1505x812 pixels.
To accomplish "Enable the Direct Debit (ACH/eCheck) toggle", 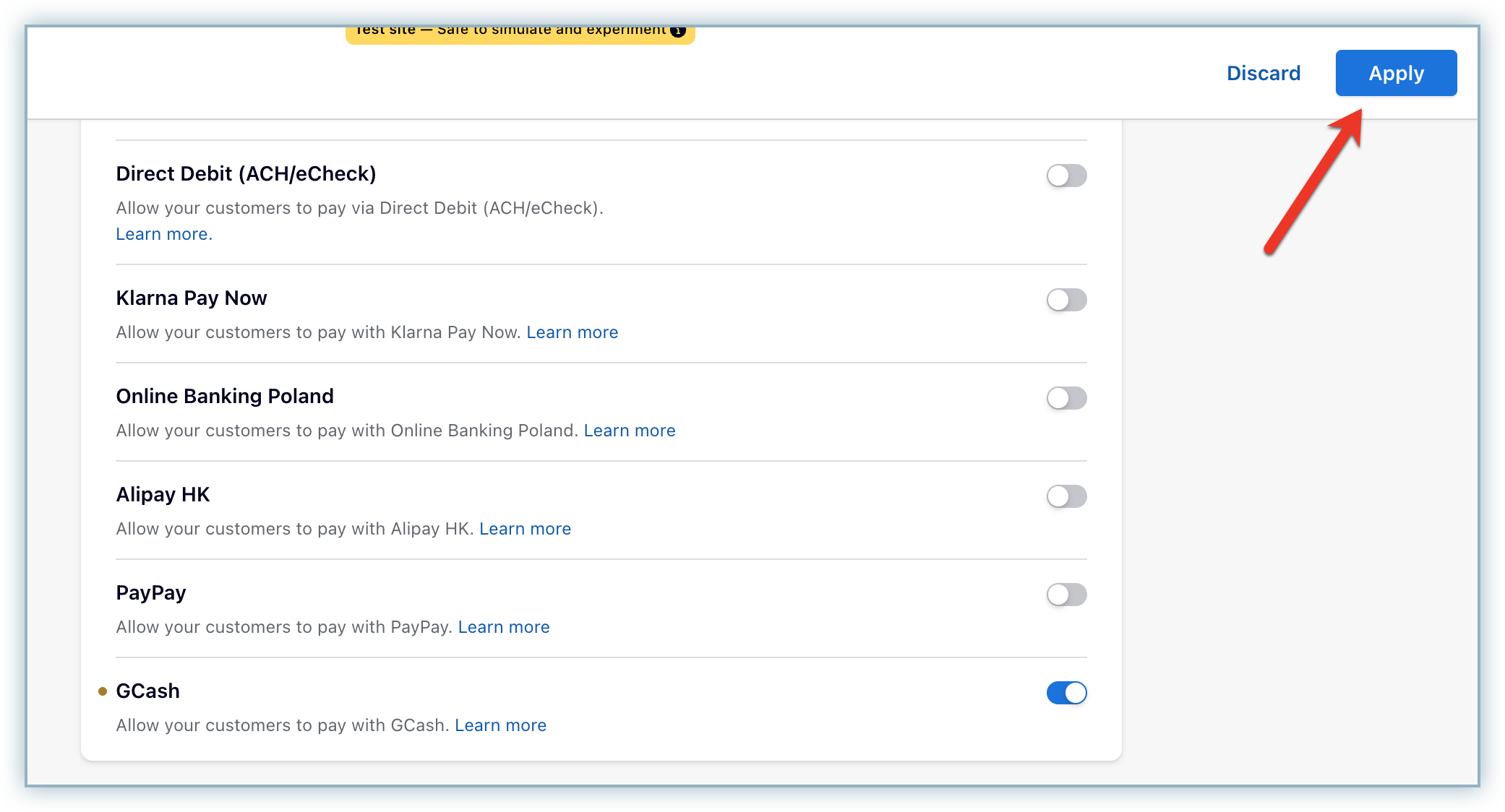I will 1066,176.
